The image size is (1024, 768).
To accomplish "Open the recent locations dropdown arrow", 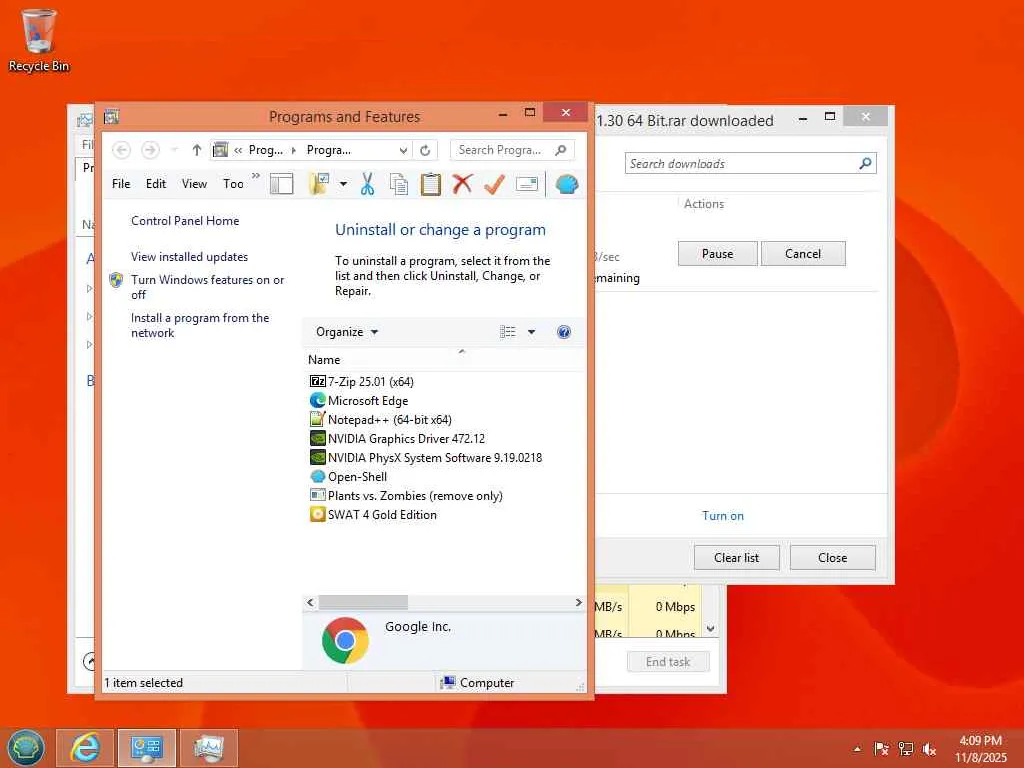I will (174, 150).
